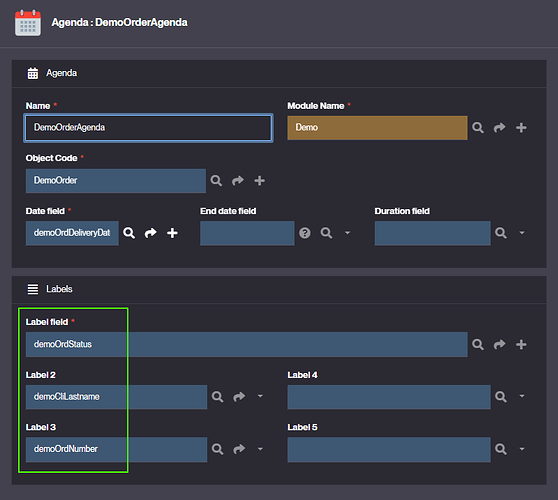This screenshot has width=558, height=500.
Task: Select the Labels section header
Action: 279,289
